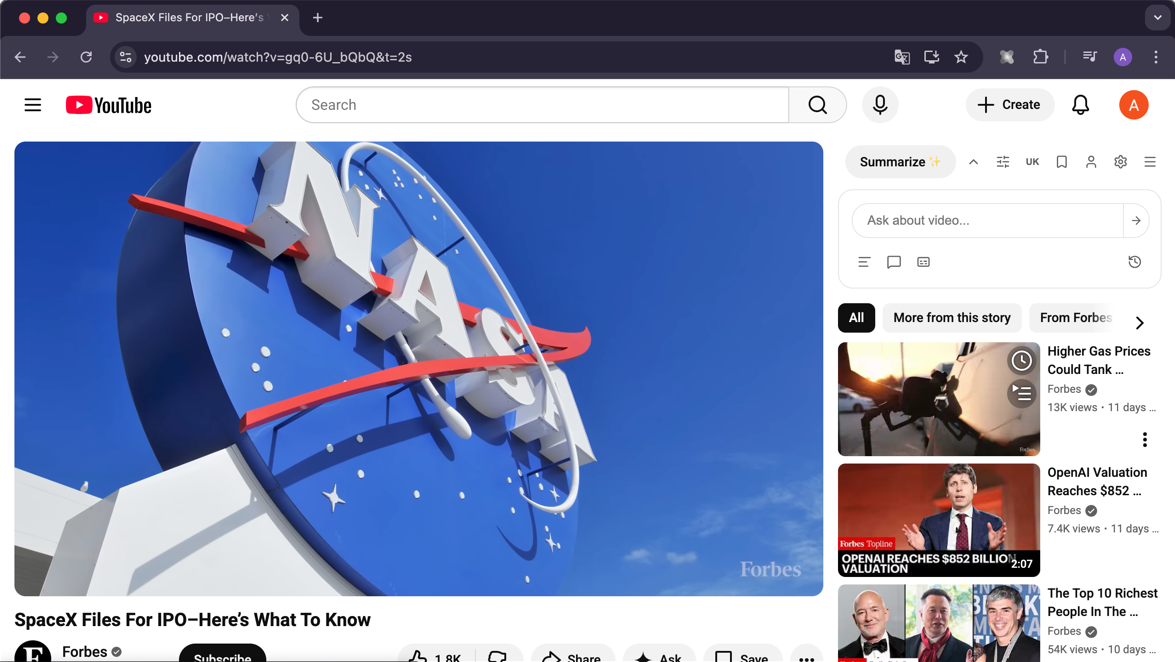Open the Top 10 Richest People title
This screenshot has height=662, width=1175.
point(1102,602)
